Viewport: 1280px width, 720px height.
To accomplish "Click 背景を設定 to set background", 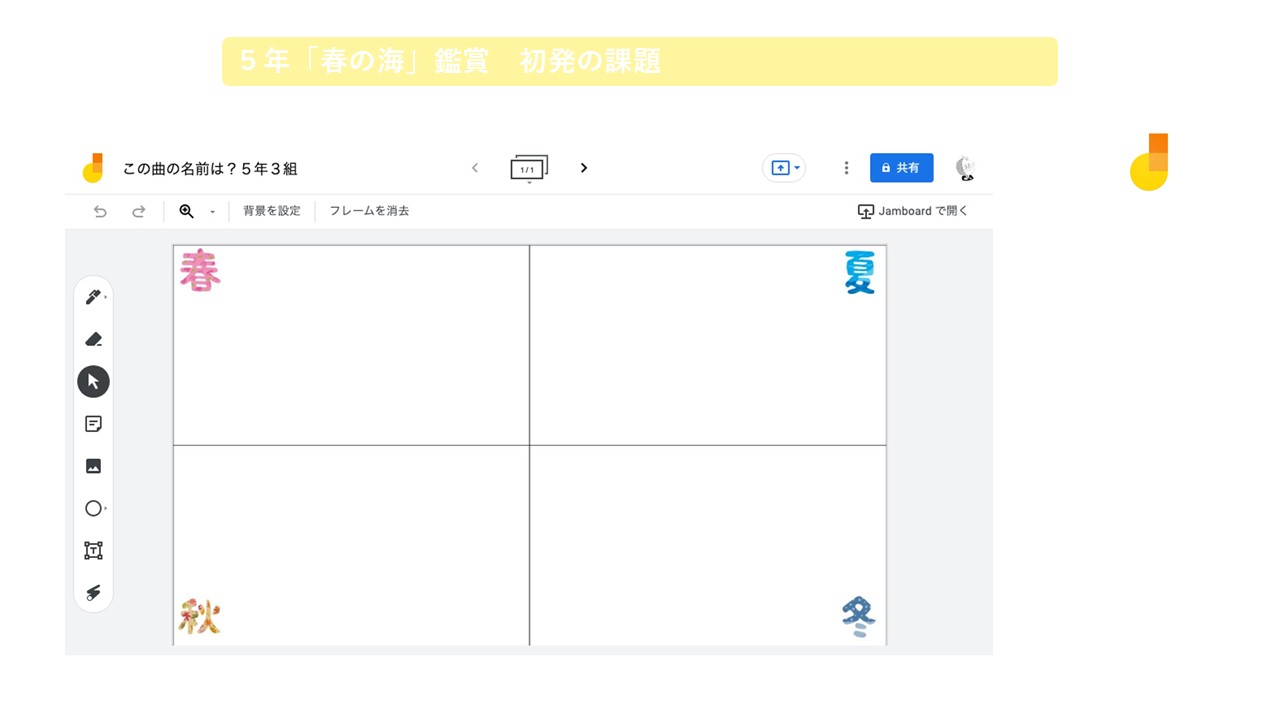I will coord(272,211).
